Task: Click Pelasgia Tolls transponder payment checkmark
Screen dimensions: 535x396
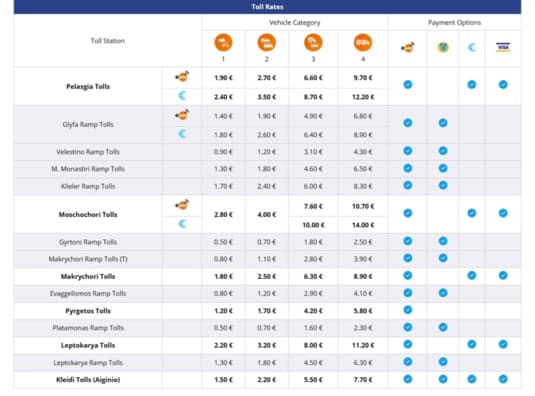Action: click(x=408, y=84)
